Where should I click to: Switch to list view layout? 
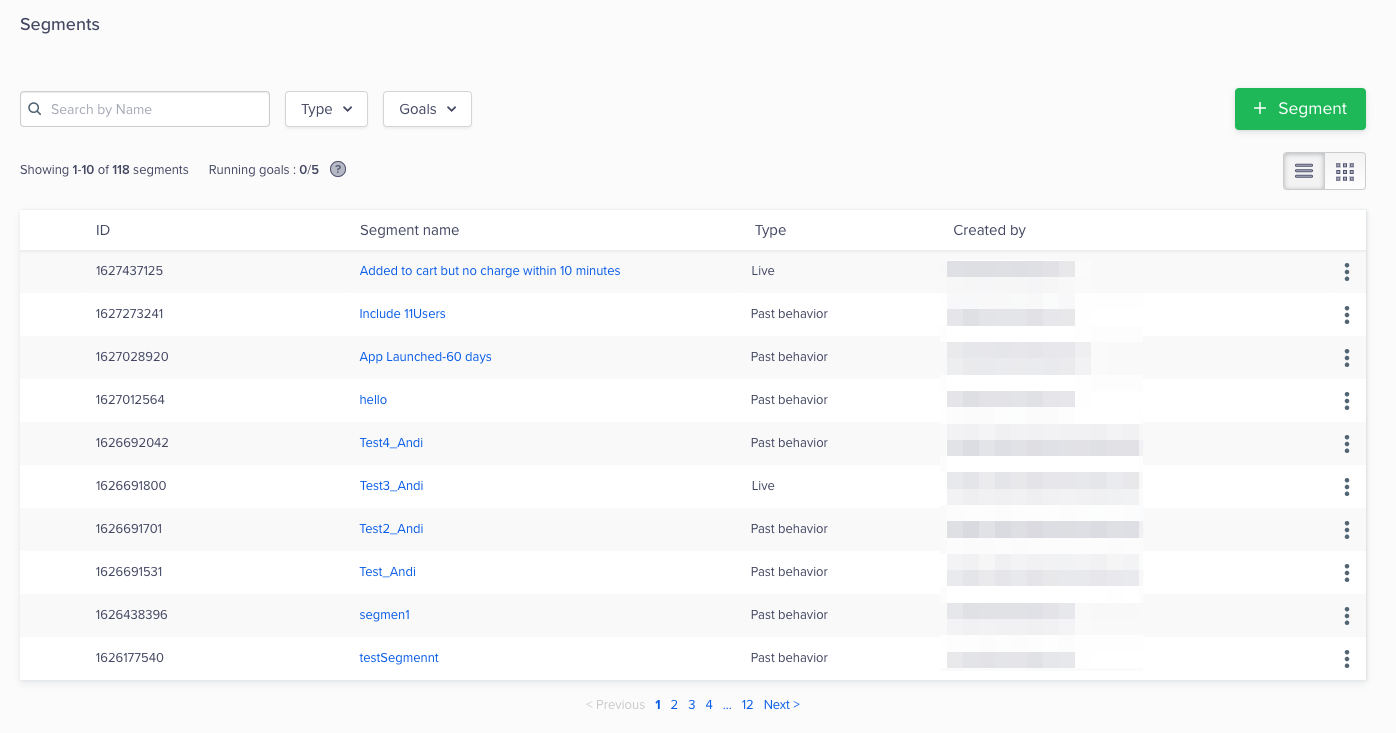click(1304, 171)
